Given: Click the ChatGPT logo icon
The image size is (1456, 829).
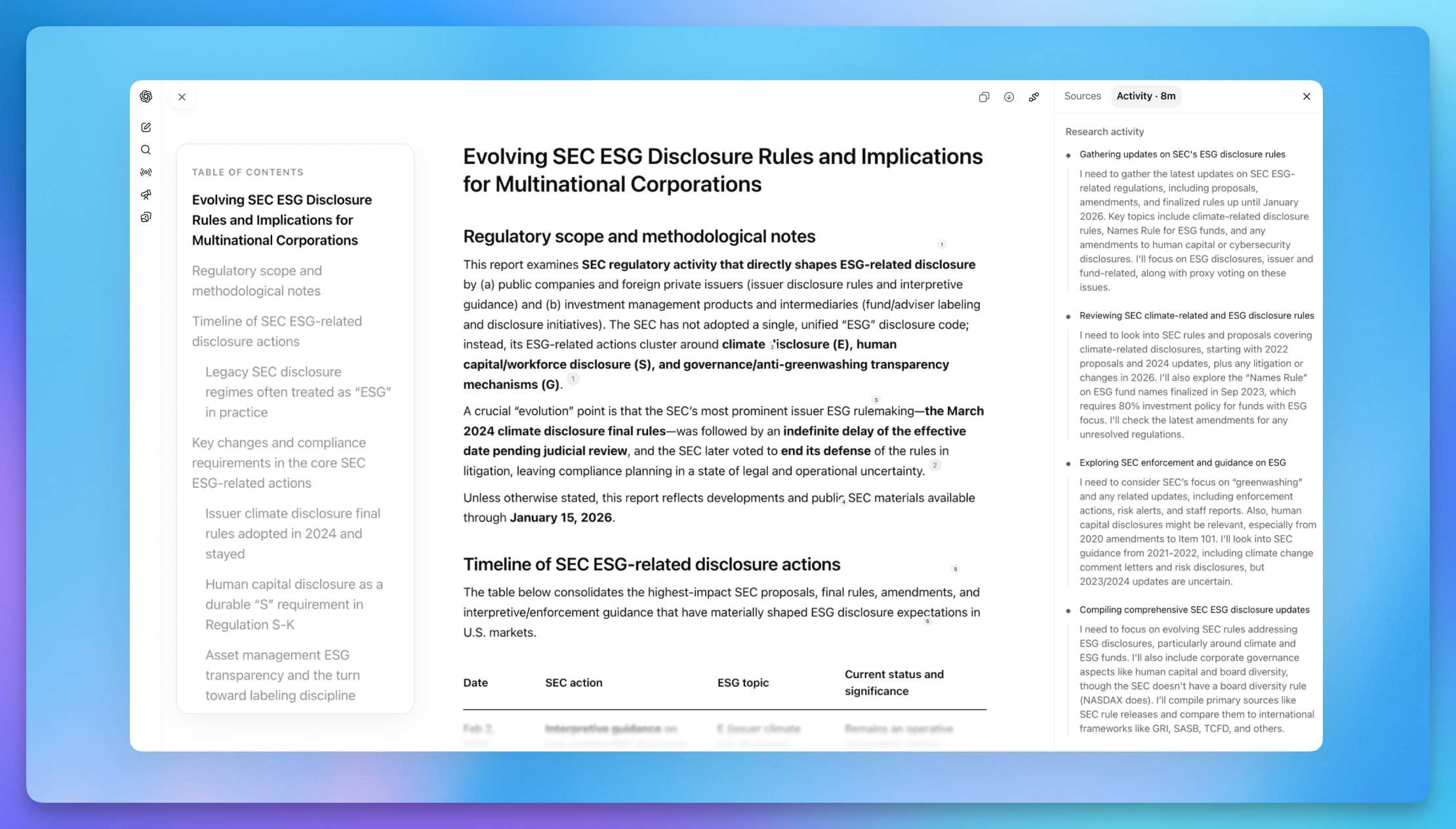Looking at the screenshot, I should (146, 96).
